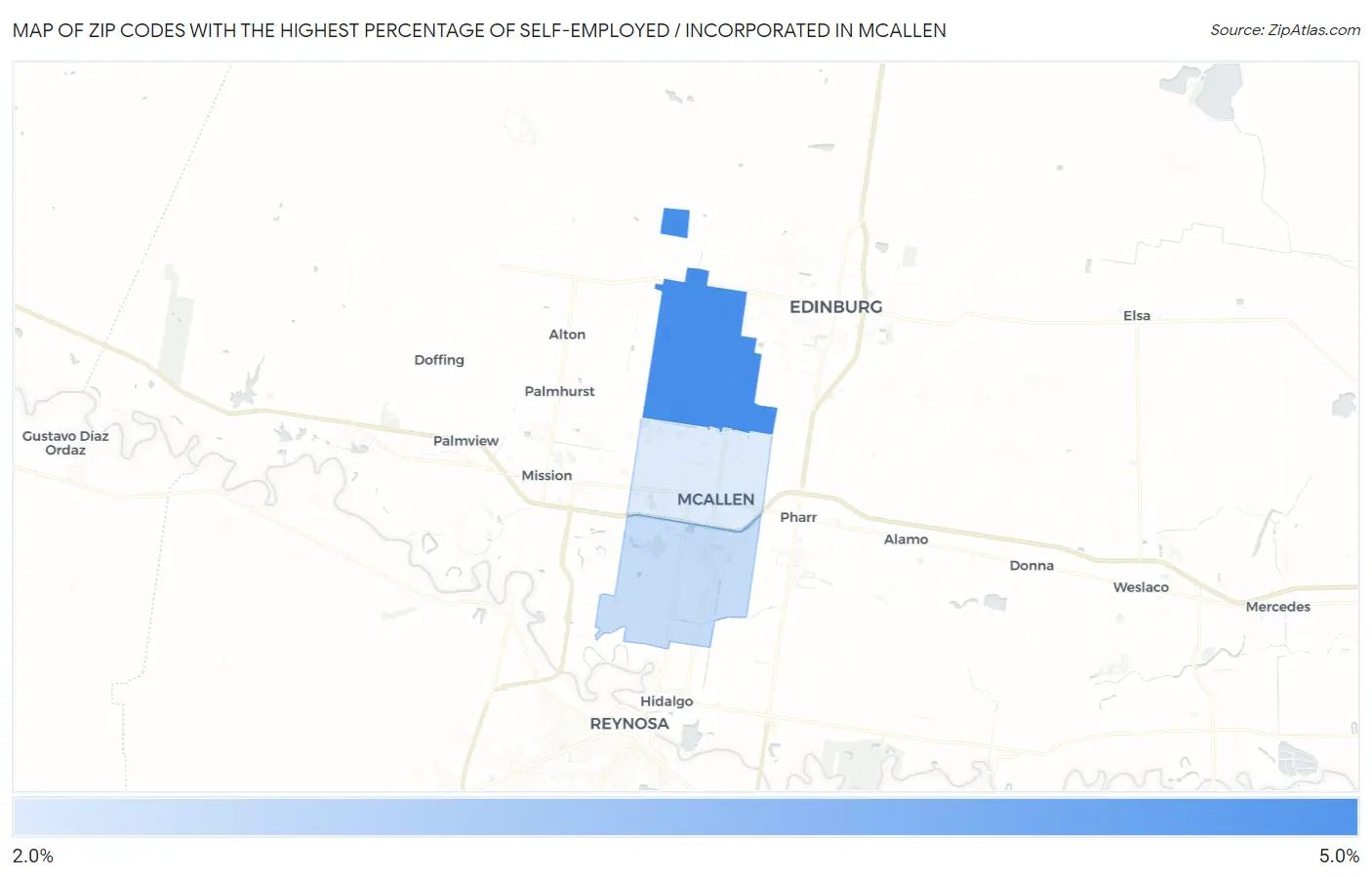Click the Gustavo Diaz Ordaz label
Image resolution: width=1372 pixels, height=877 pixels.
point(65,443)
